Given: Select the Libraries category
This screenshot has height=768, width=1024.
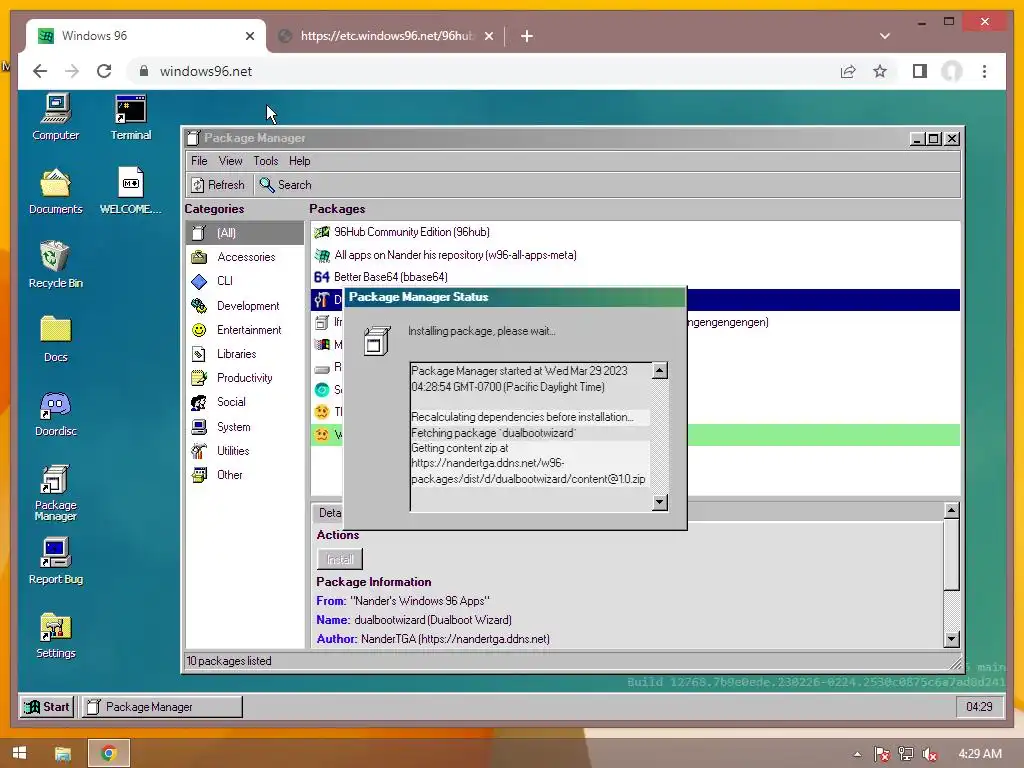Looking at the screenshot, I should pyautogui.click(x=245, y=354).
